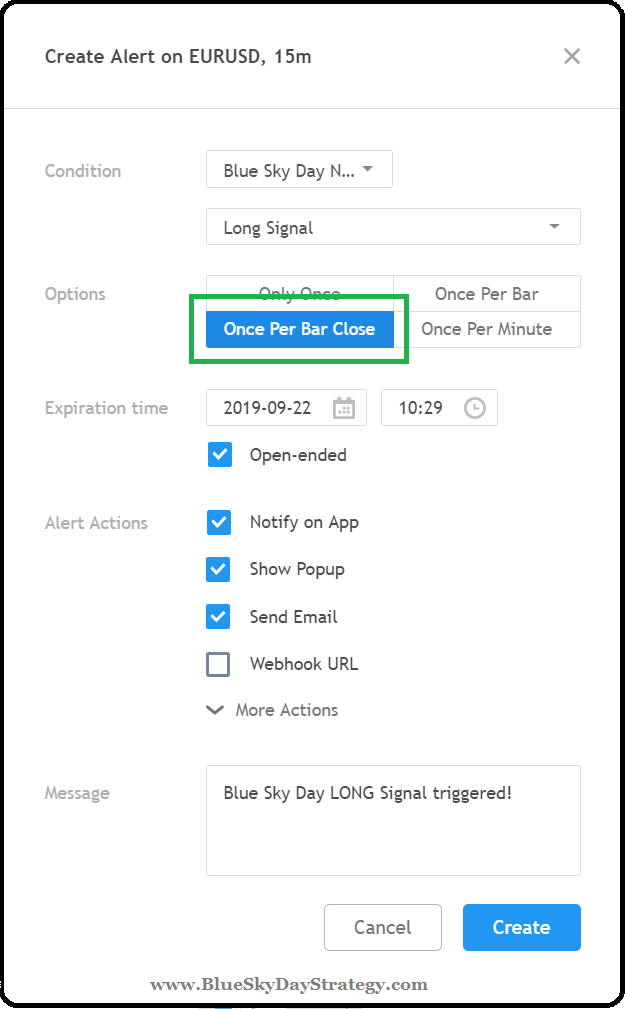Click the Cancel button
This screenshot has height=1009, width=625.
coord(382,927)
